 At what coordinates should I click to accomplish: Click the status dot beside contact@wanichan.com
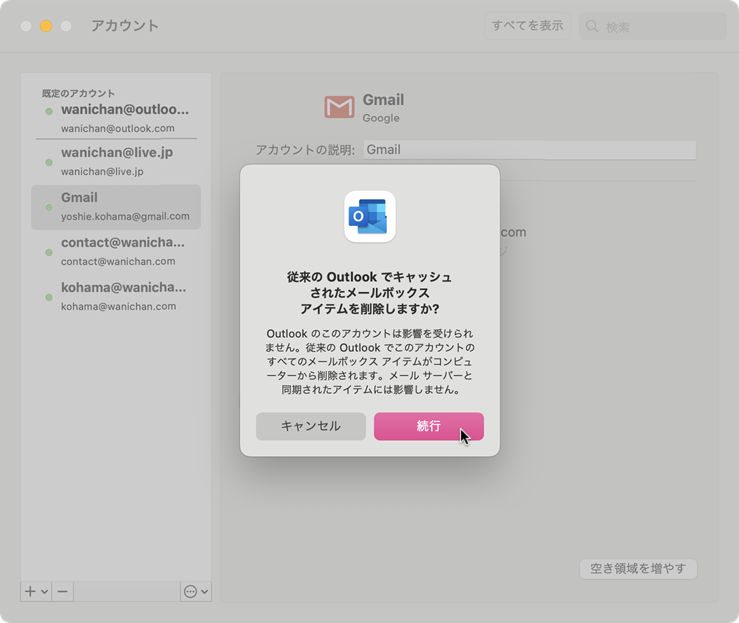click(49, 252)
